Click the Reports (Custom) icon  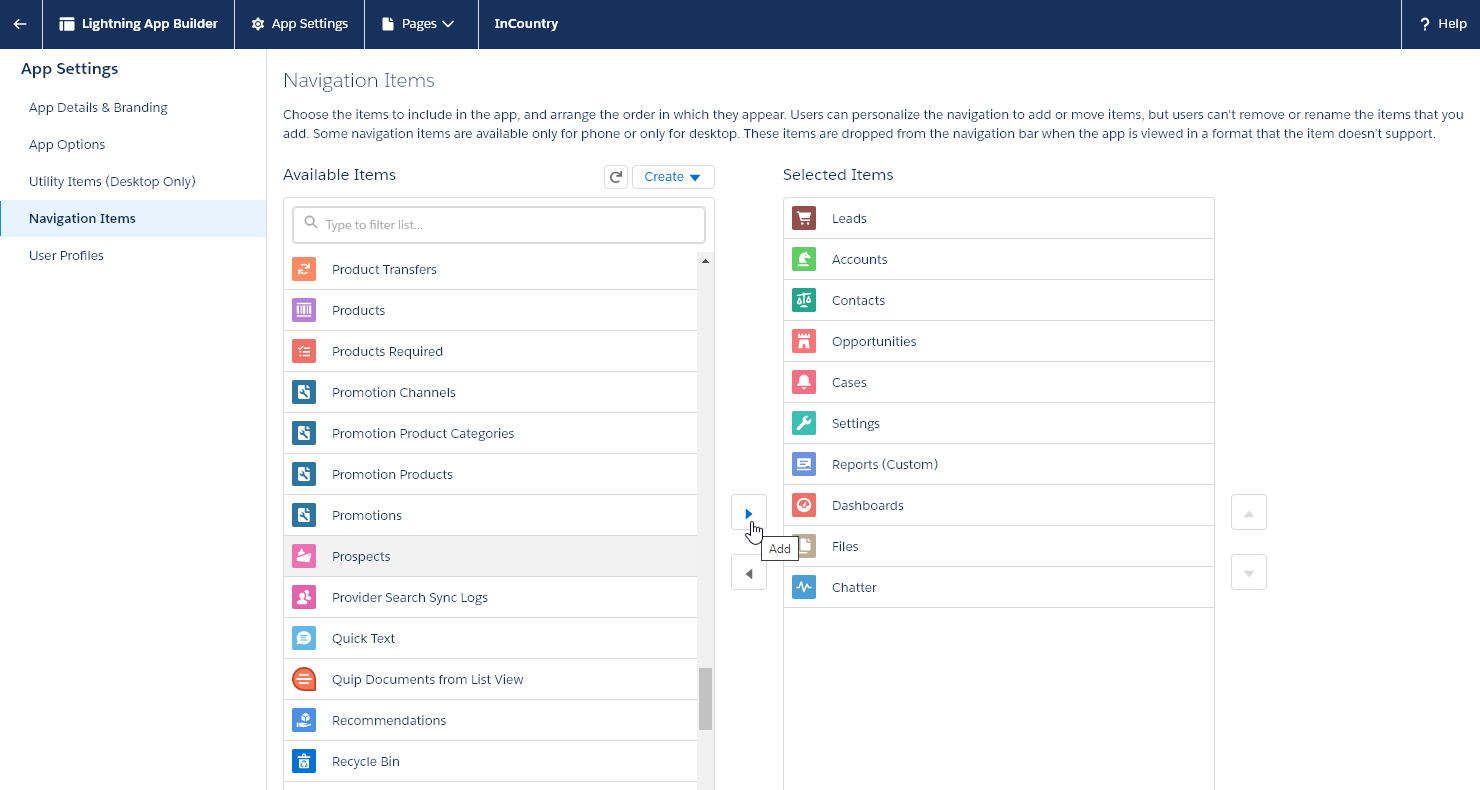pos(804,464)
